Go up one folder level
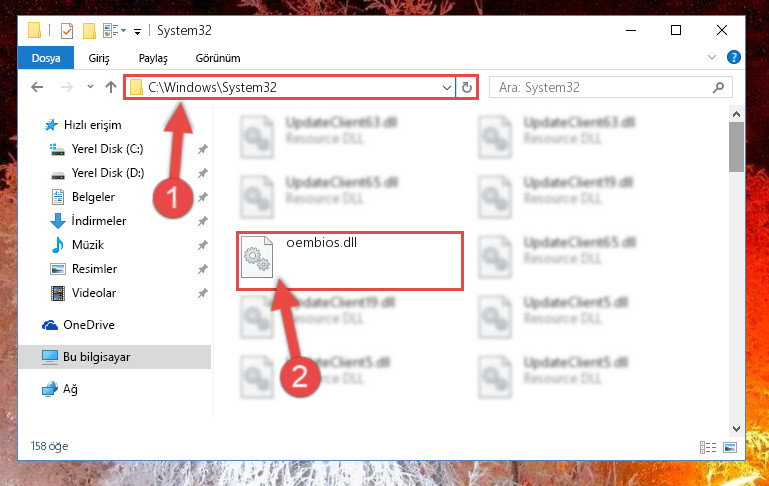The width and height of the screenshot is (769, 486). [111, 87]
